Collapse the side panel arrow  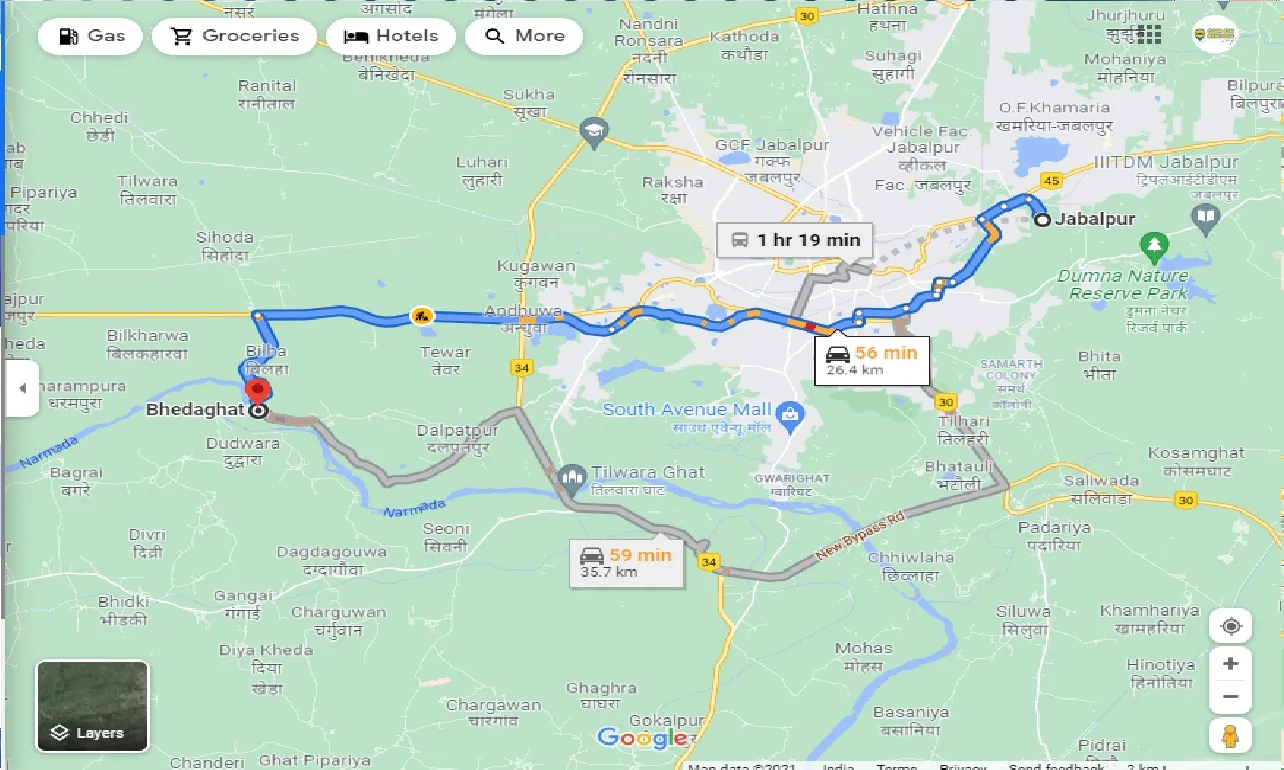22,387
